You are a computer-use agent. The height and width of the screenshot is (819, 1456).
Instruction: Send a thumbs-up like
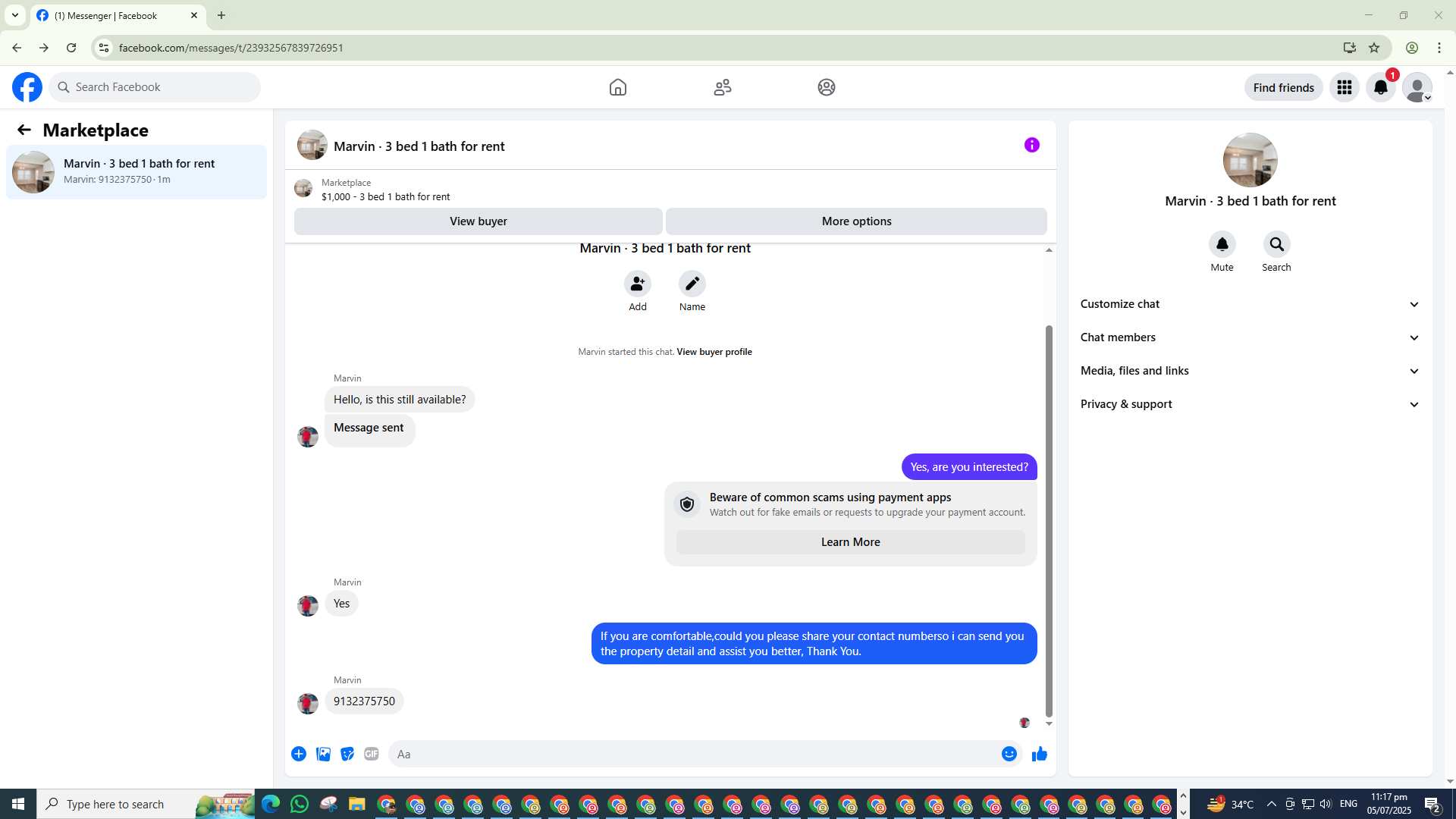(1039, 754)
